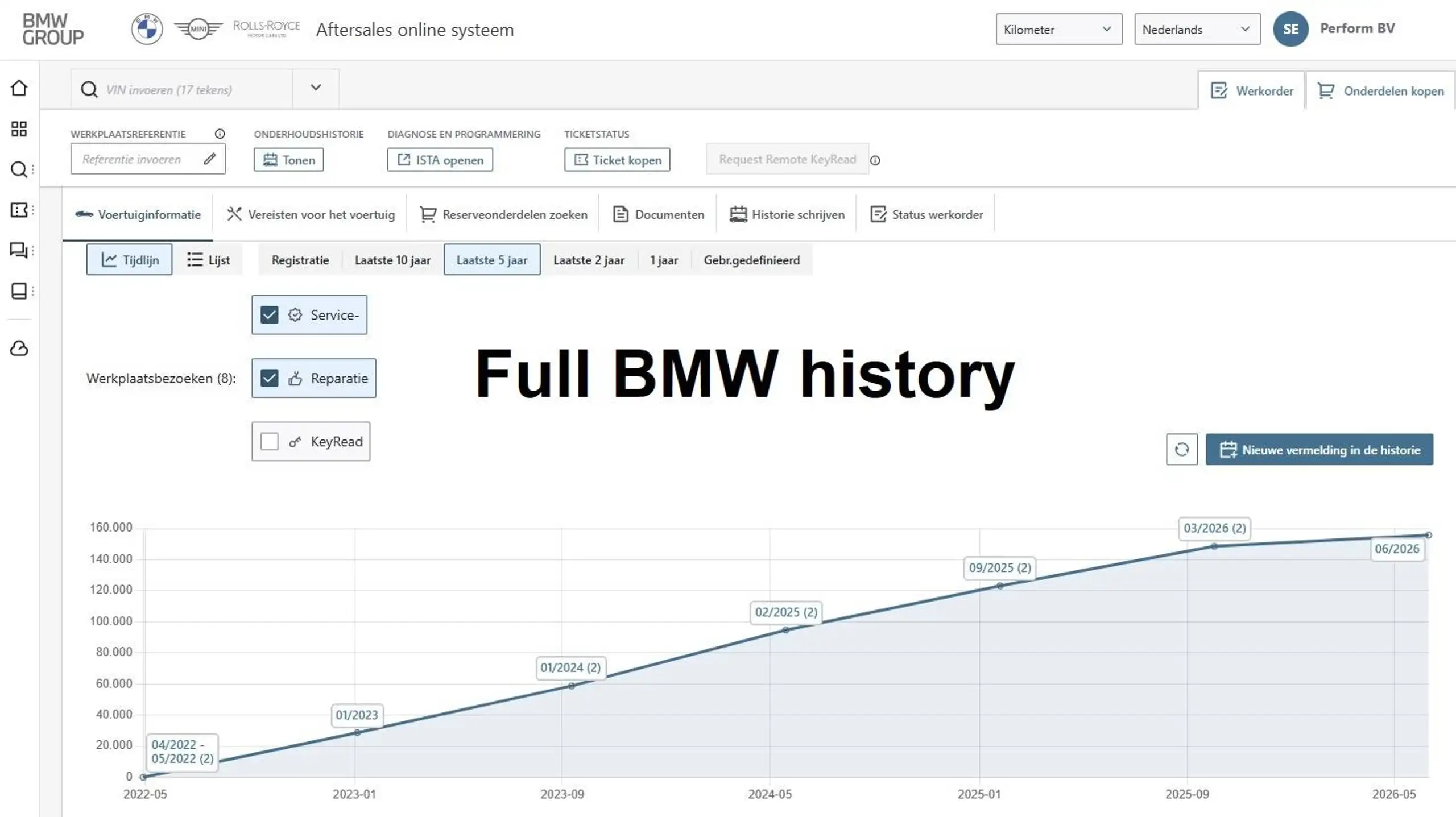Screen dimensions: 1456x817
Task: Open the book library sidebar icon
Action: coord(19,291)
